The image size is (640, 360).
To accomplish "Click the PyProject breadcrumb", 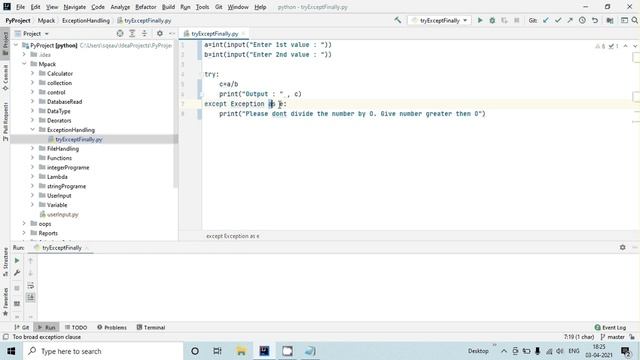I will 18,20.
